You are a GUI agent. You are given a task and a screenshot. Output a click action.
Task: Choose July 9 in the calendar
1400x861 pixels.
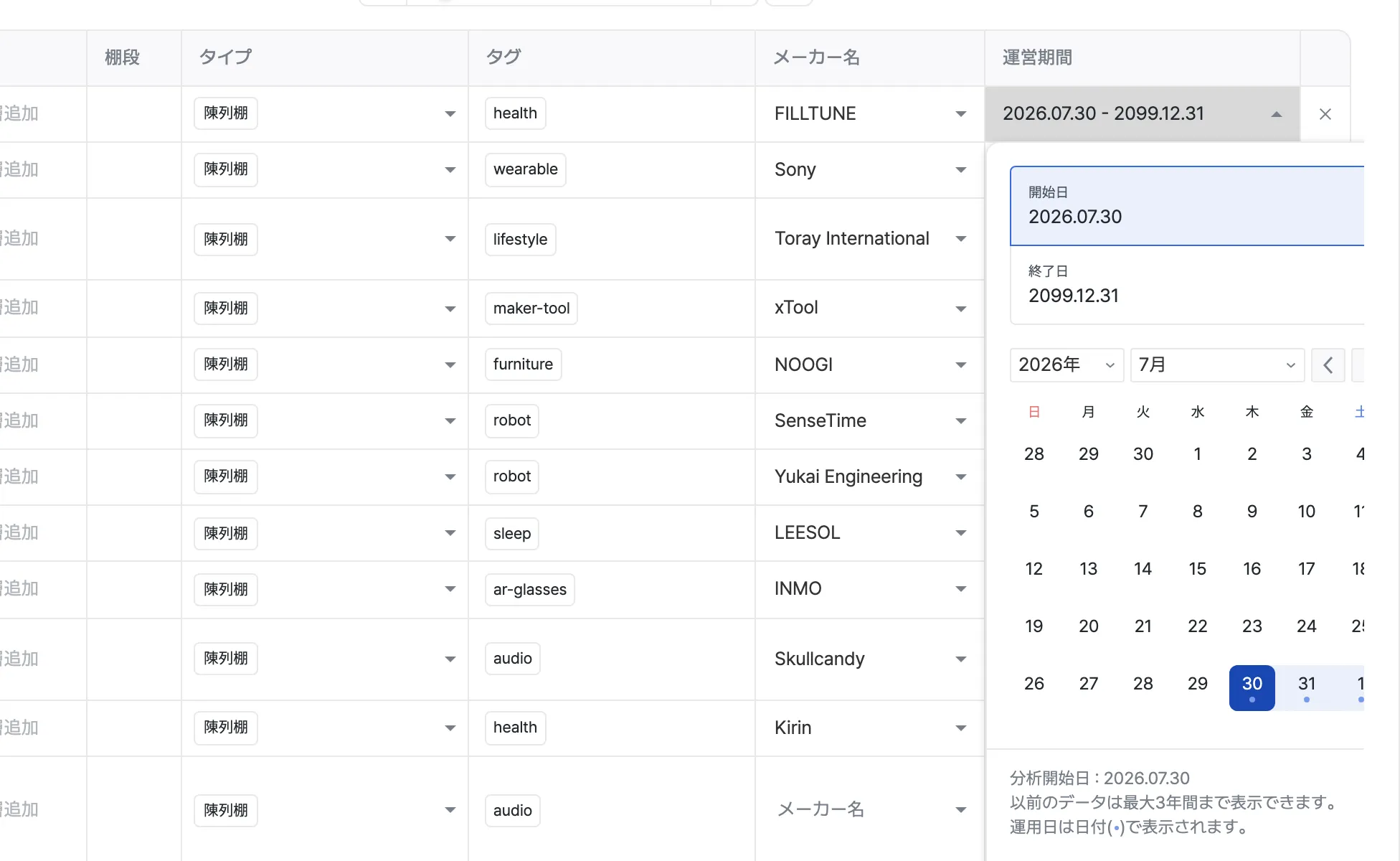click(1252, 512)
